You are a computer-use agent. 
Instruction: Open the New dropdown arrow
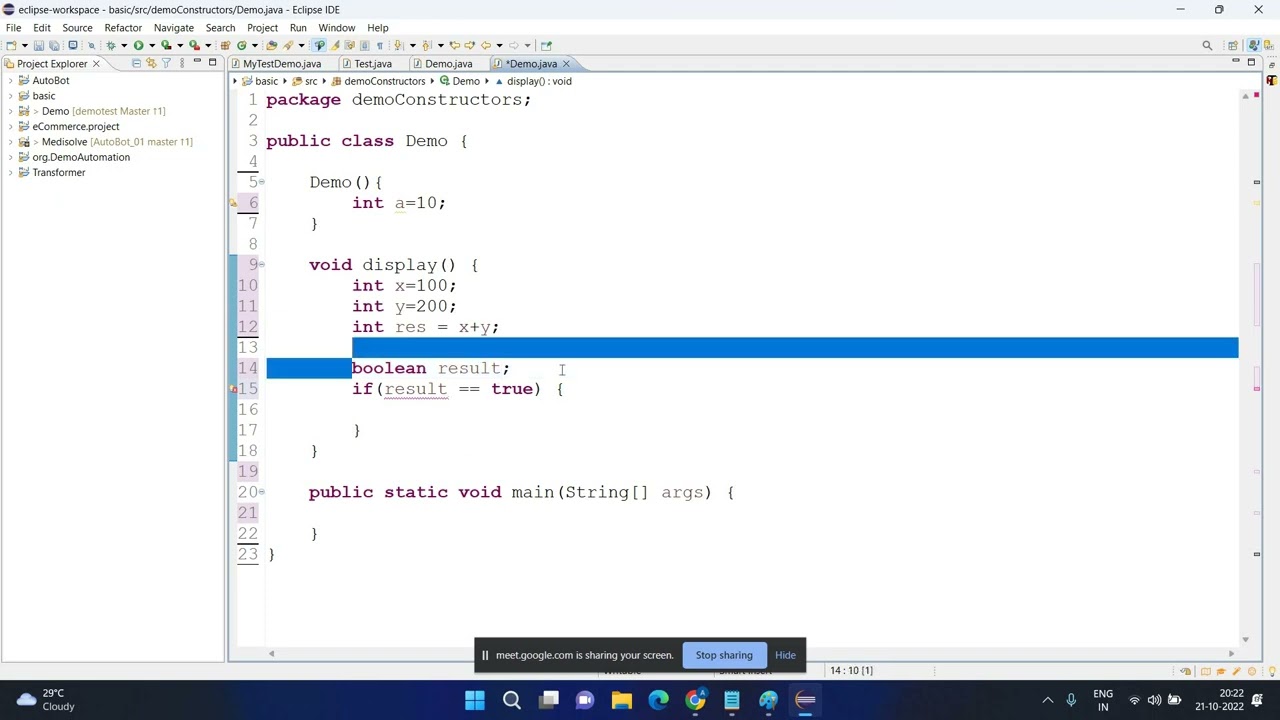pos(24,45)
